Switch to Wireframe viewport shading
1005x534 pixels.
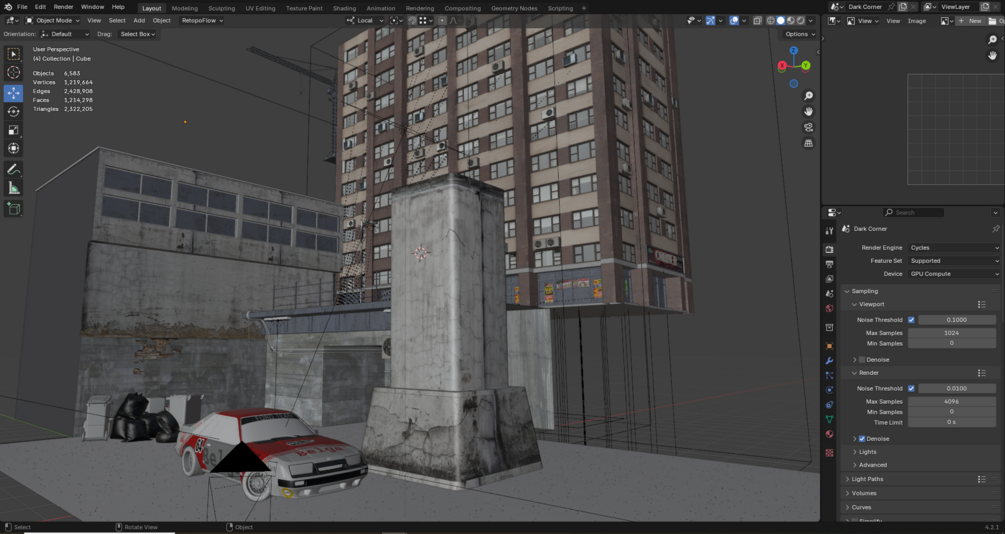tap(770, 21)
